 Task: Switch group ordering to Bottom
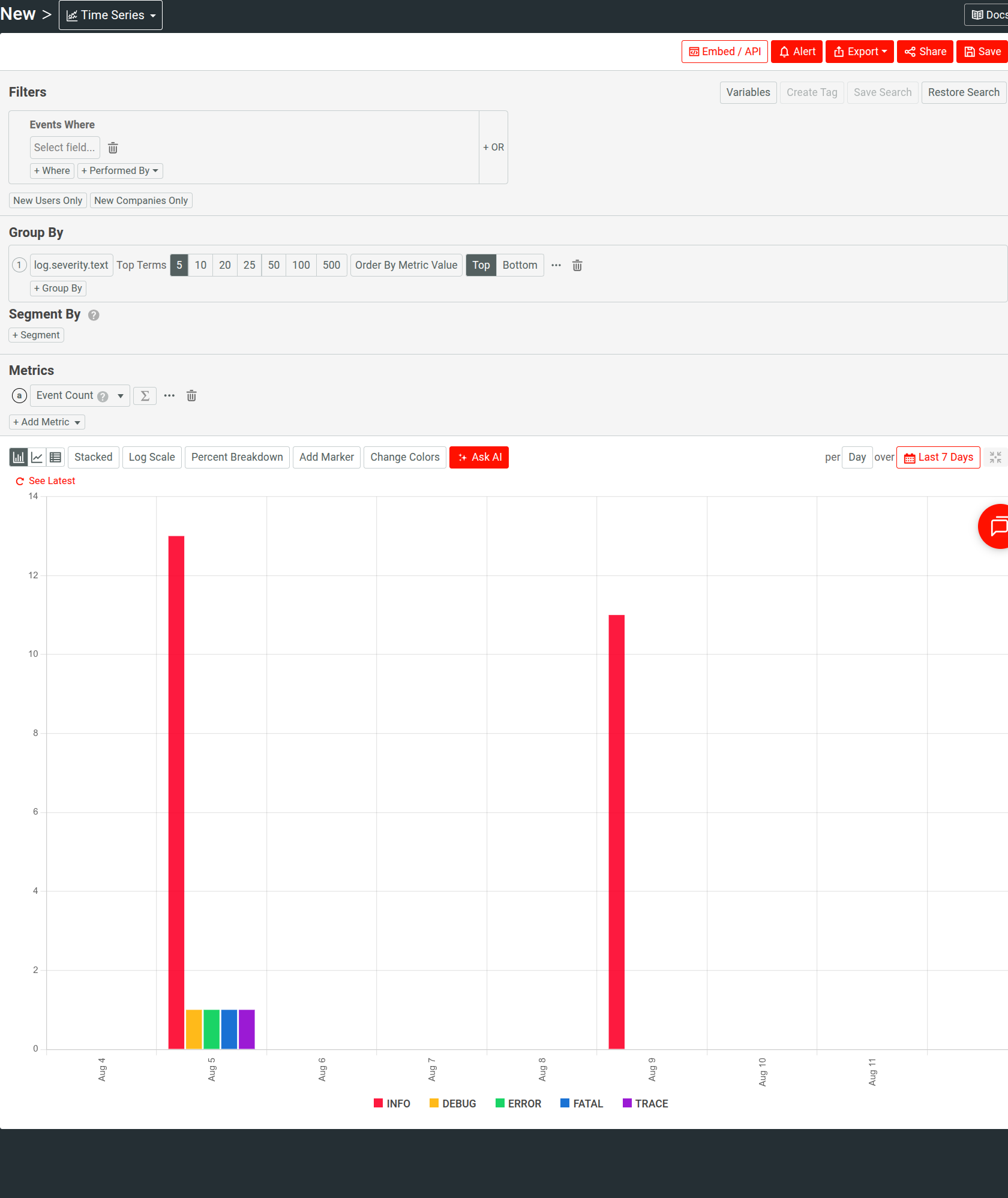pyautogui.click(x=519, y=265)
